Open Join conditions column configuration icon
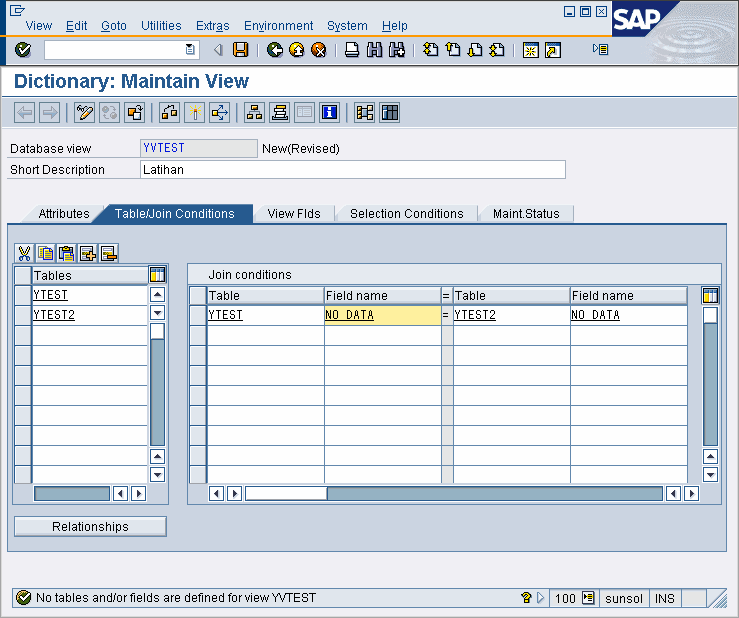739x618 pixels. pos(710,296)
